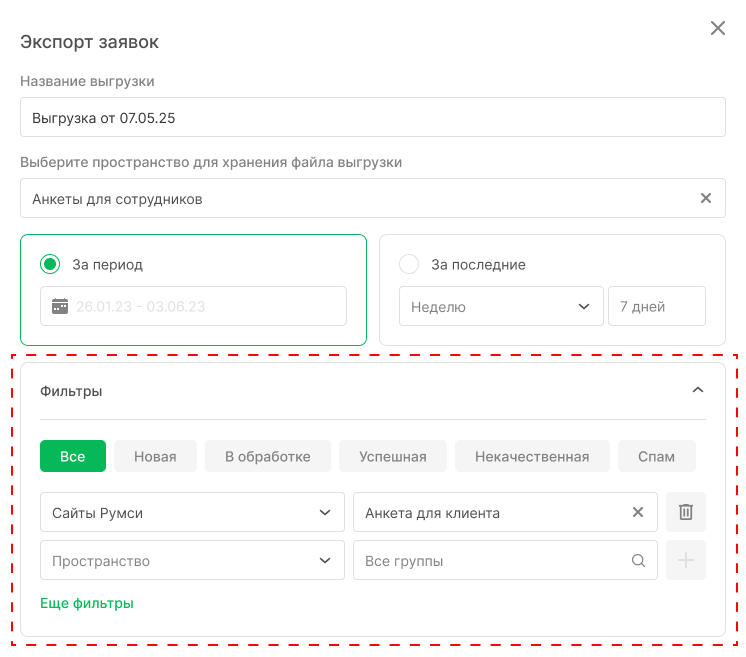Filter by В обработке status
The height and width of the screenshot is (657, 746).
(x=267, y=456)
